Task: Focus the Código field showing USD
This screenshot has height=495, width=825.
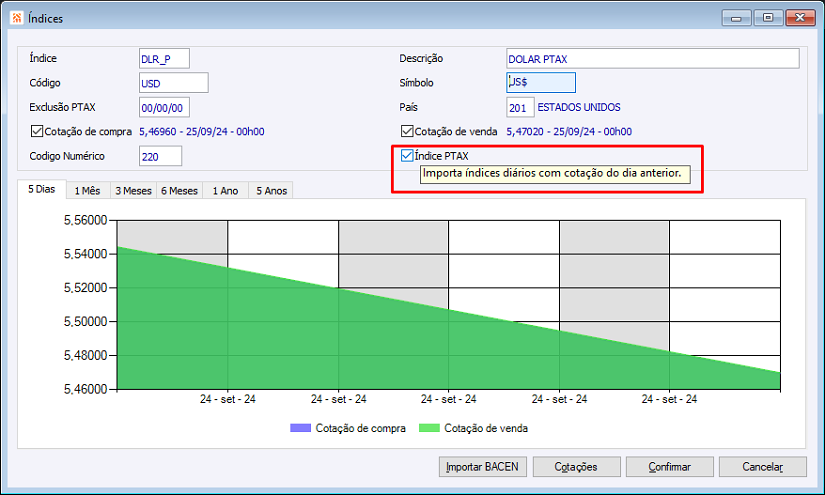Action: (x=174, y=83)
